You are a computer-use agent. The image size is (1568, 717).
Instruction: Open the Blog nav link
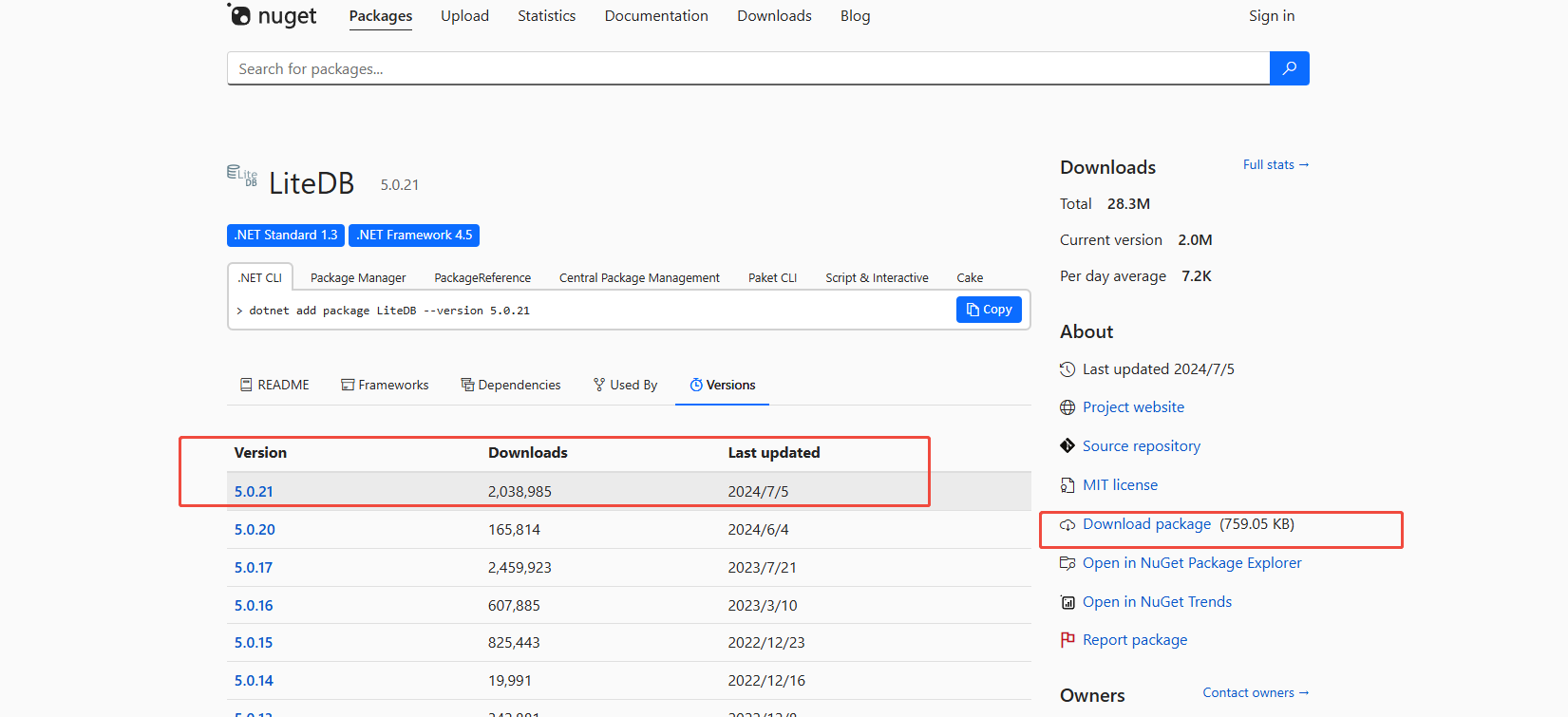tap(855, 16)
